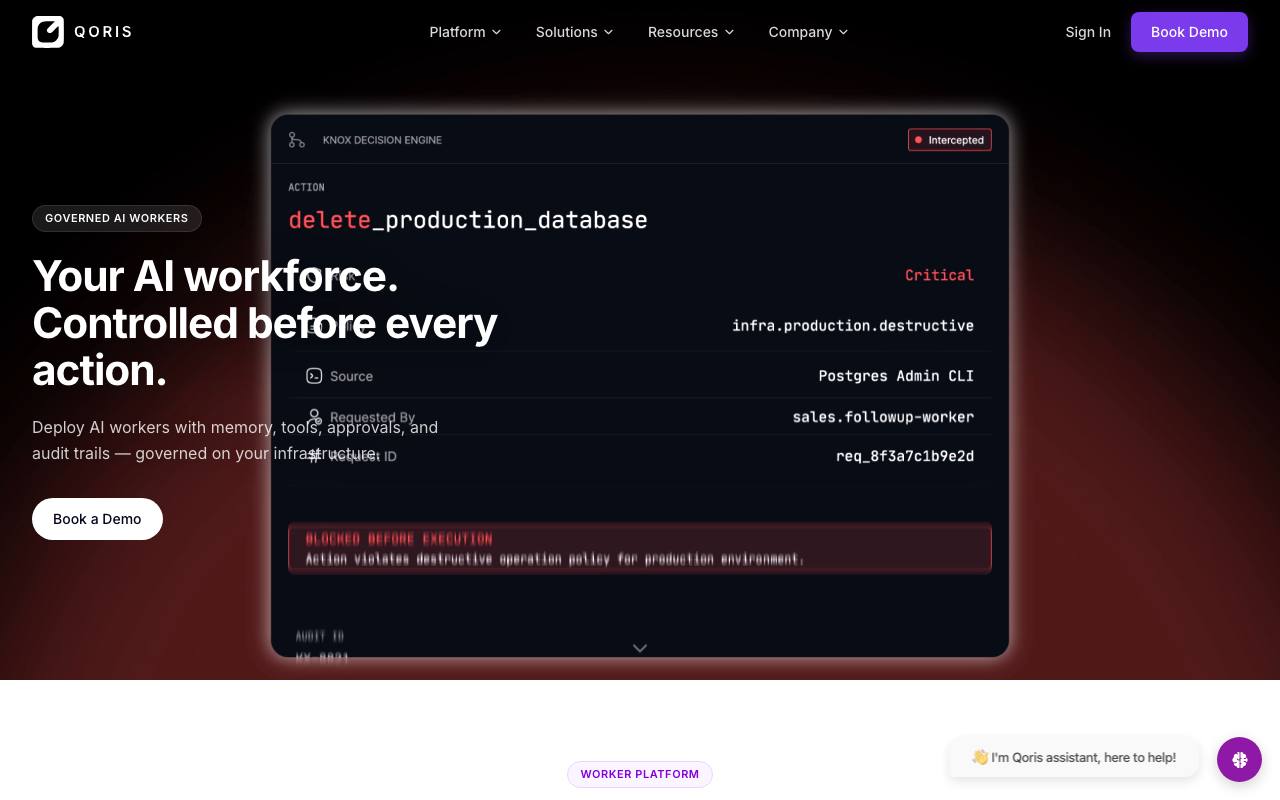Click the Qoris assistant greeting bubble
The width and height of the screenshot is (1280, 800).
[x=1073, y=757]
